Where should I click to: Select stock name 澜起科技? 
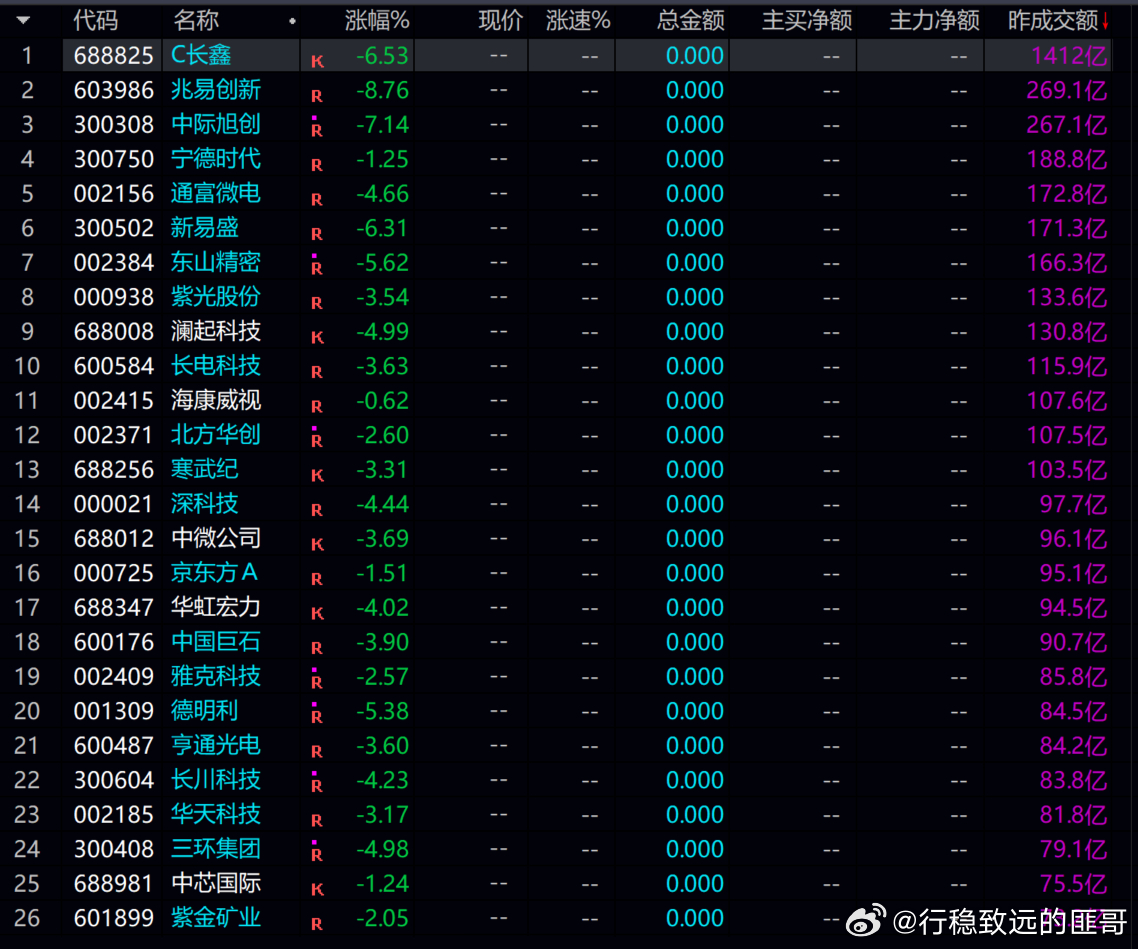coord(216,331)
